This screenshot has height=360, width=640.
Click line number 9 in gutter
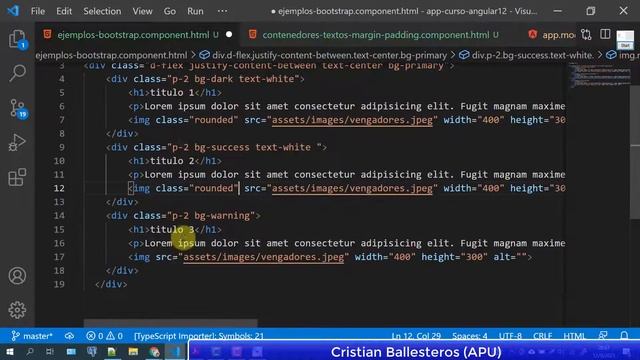[62, 147]
